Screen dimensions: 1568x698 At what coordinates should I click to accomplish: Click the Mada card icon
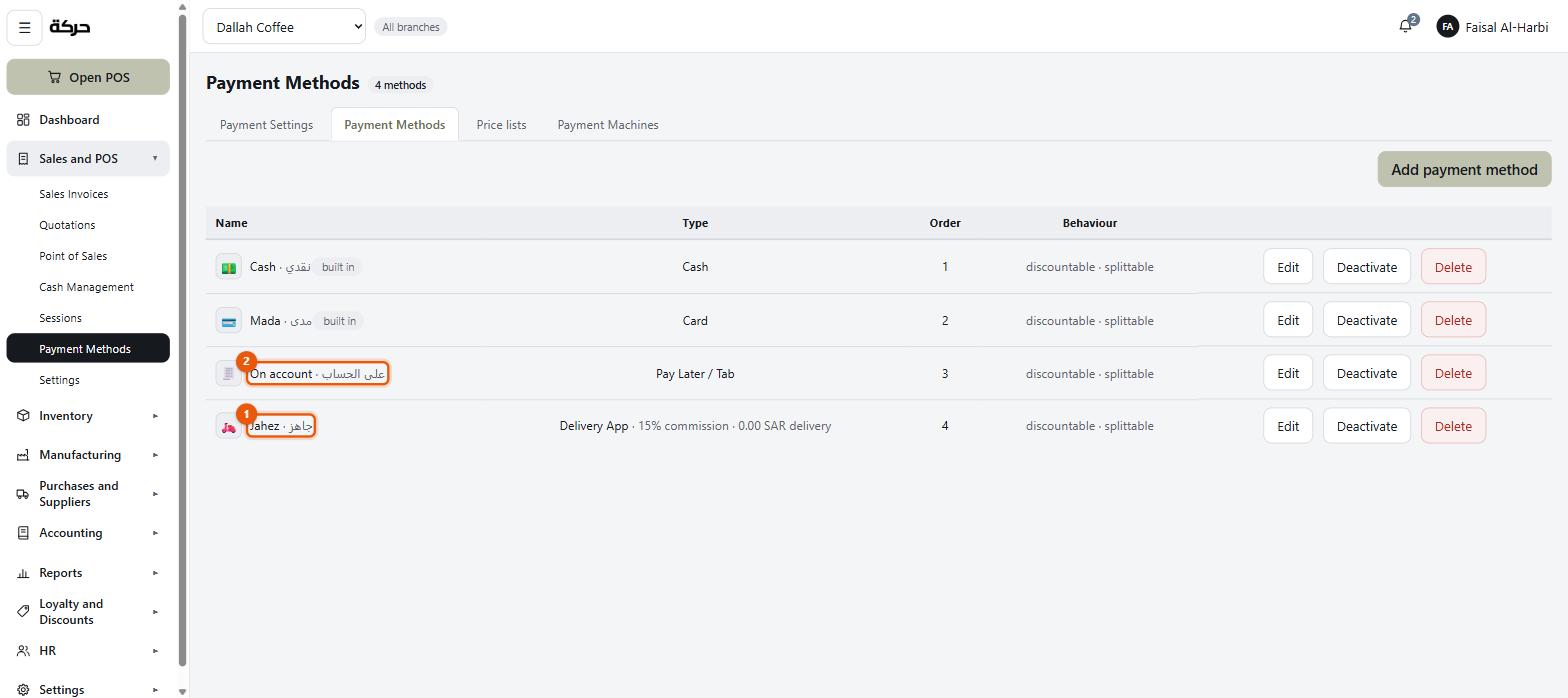[229, 321]
